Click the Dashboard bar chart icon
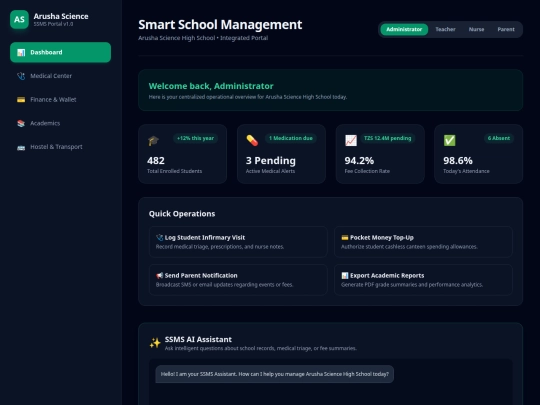Screen dimensions: 540x405 click(21, 52)
